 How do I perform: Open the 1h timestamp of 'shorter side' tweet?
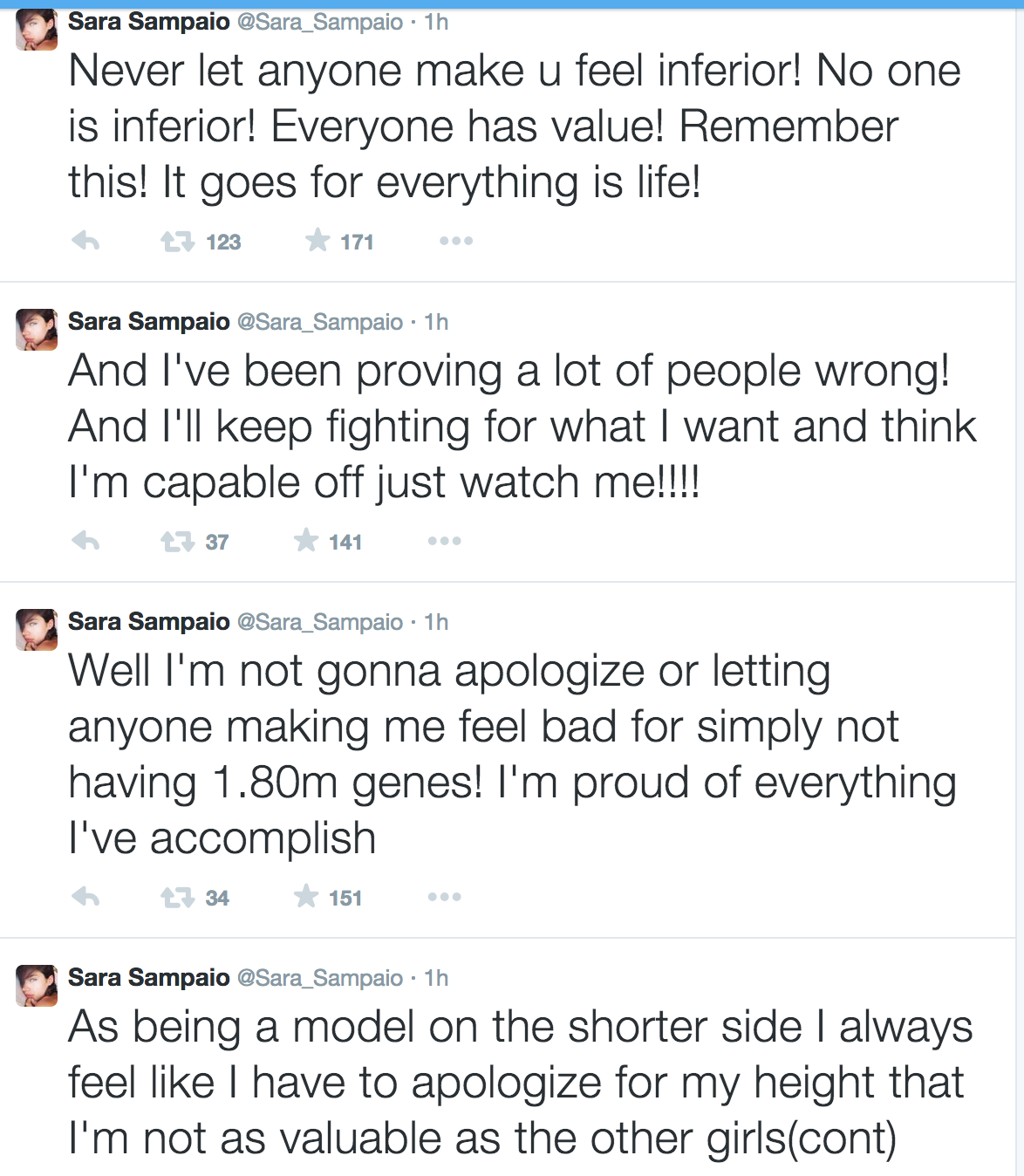[x=436, y=978]
